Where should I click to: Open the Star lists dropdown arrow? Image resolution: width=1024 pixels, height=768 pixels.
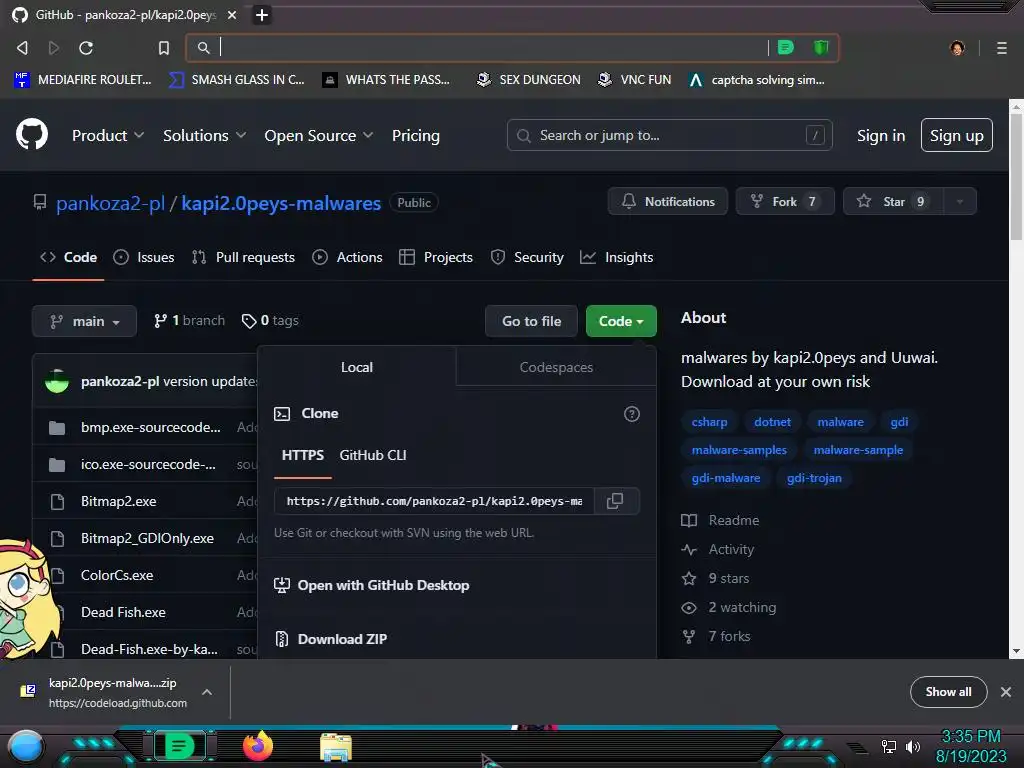tap(959, 201)
